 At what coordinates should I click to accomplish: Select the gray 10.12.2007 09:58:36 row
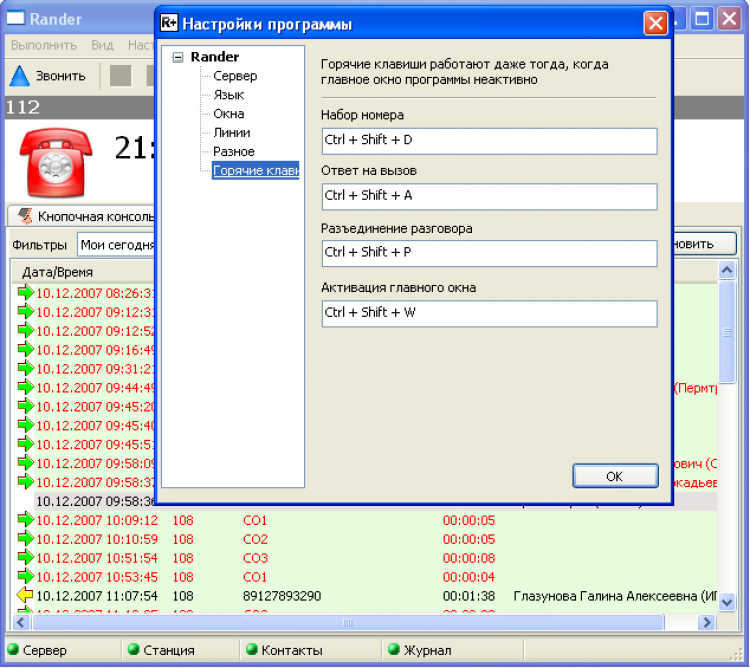pyautogui.click(x=95, y=501)
